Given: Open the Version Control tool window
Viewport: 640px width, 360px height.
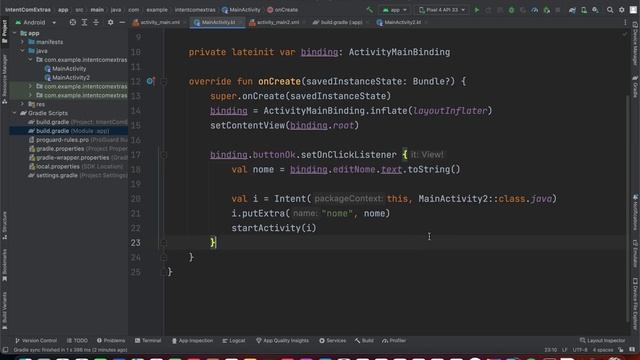Looking at the screenshot, I should tap(36, 340).
